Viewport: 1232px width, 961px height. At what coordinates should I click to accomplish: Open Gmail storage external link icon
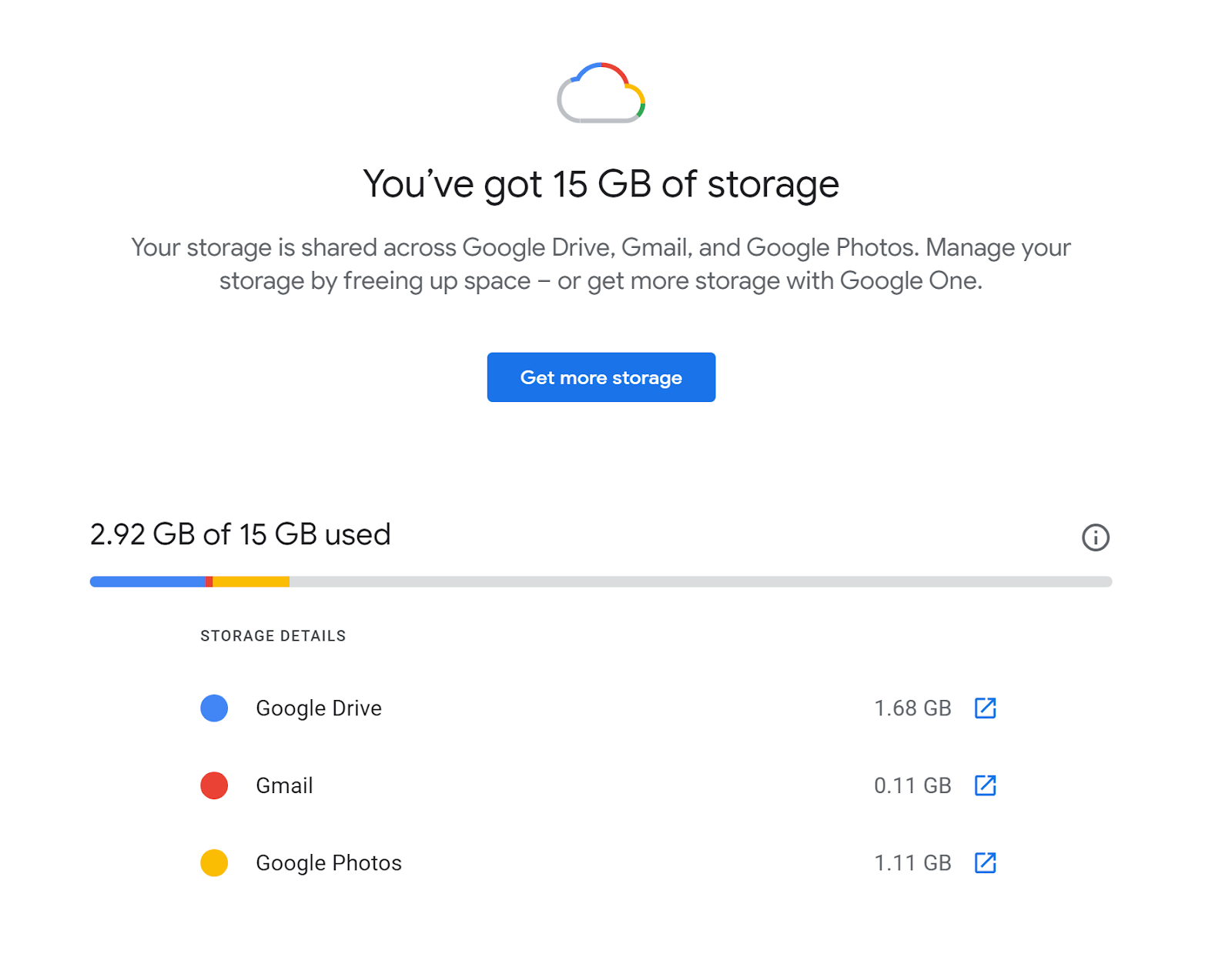(x=985, y=785)
